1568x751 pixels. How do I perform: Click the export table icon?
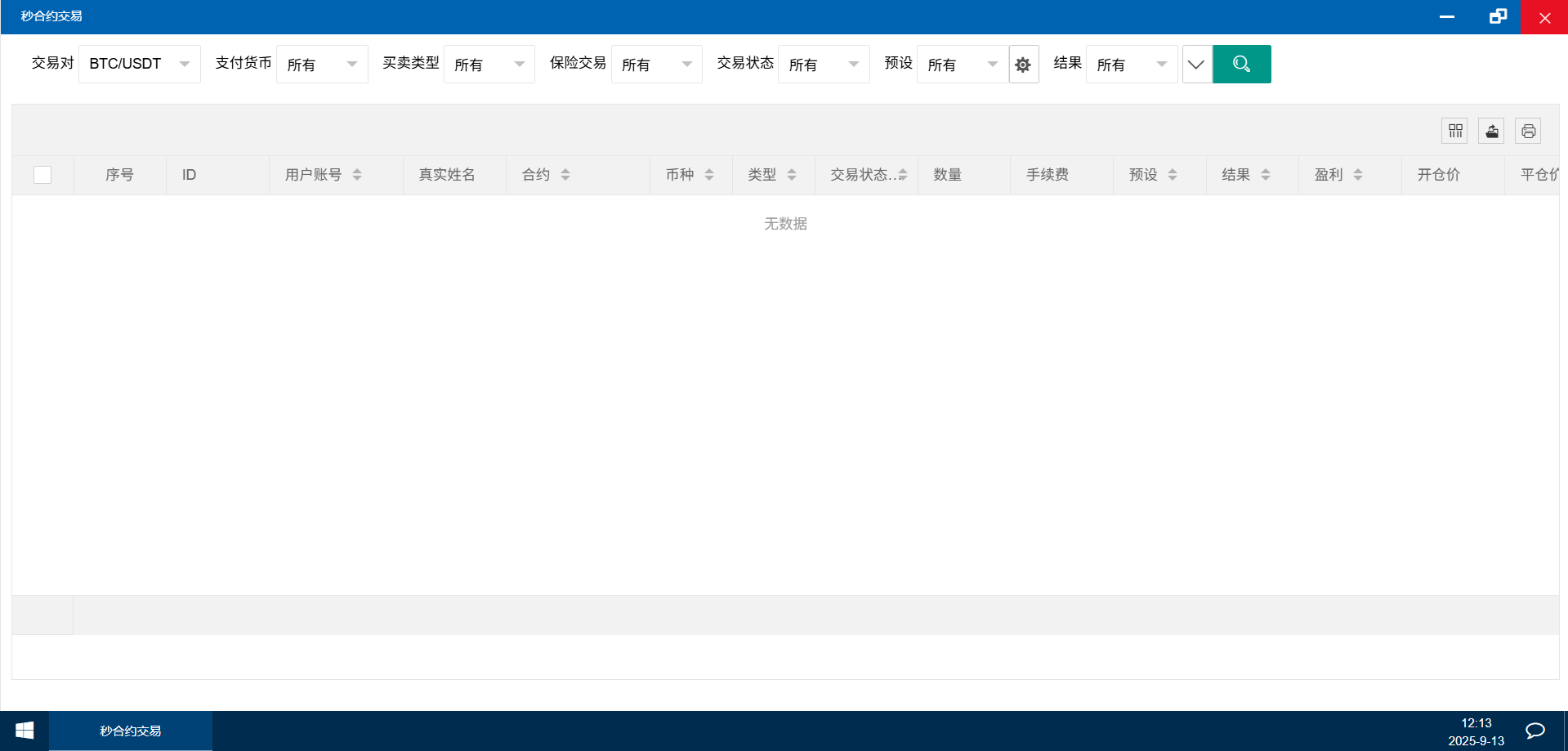point(1491,131)
